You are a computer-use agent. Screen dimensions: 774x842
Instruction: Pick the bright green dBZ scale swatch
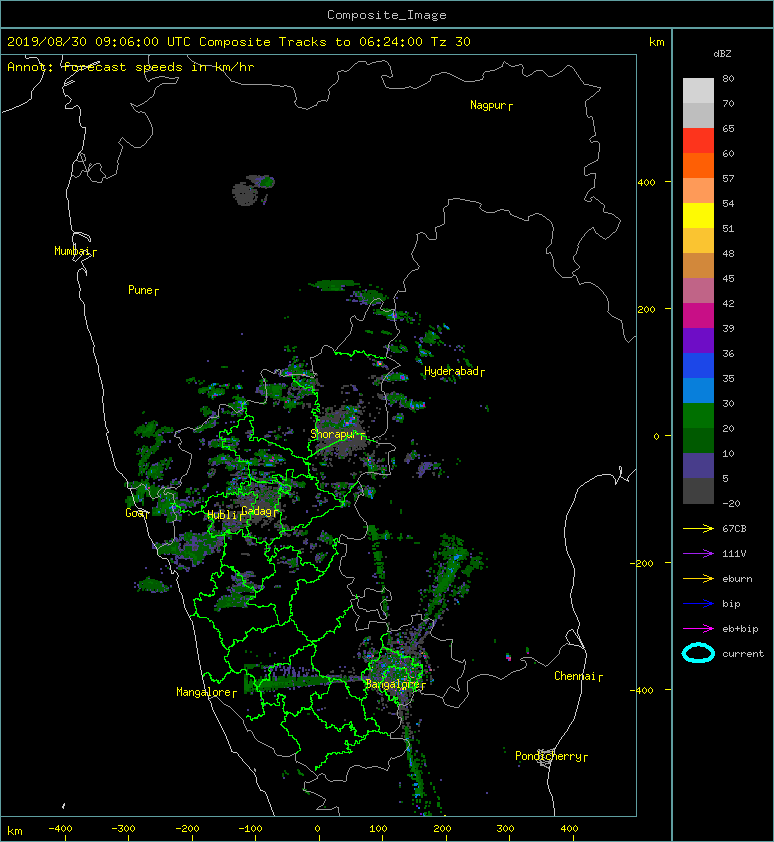coord(698,416)
